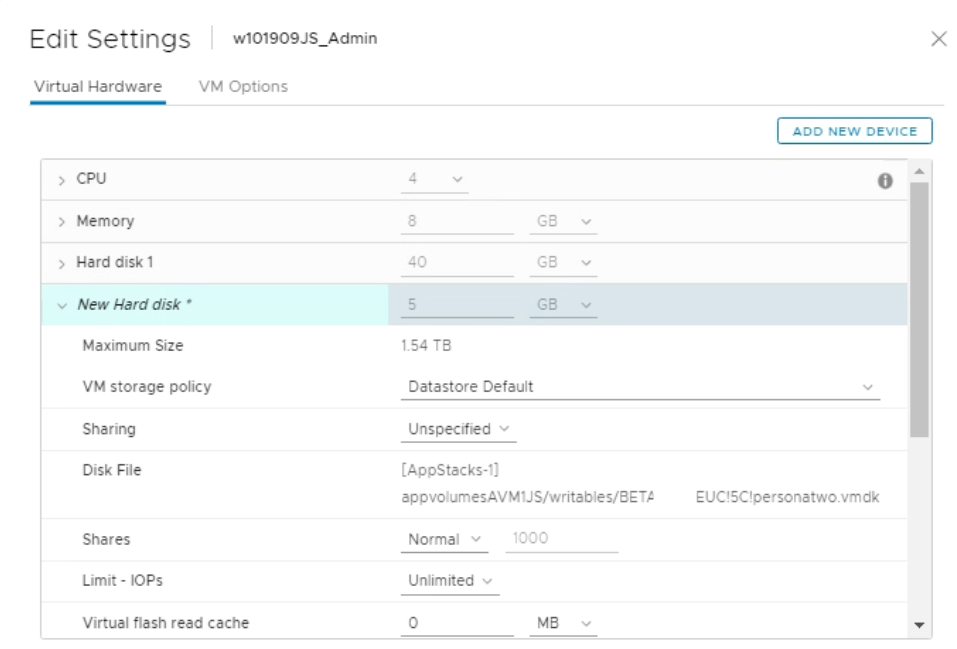Screen dimensions: 957x649
Task: Open the Memory unit GB dropdown
Action: [559, 221]
